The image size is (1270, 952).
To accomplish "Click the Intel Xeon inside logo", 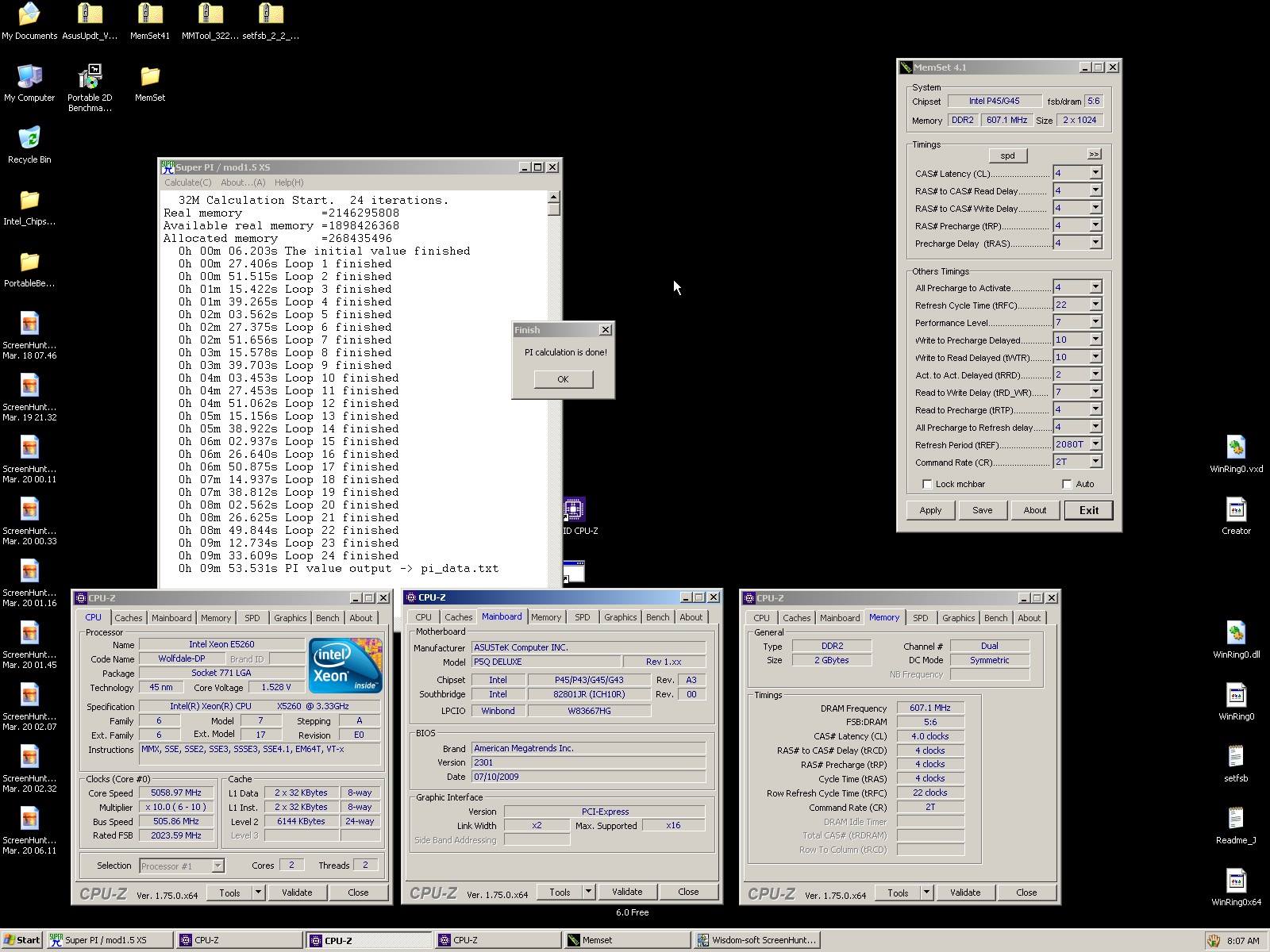I will [345, 666].
